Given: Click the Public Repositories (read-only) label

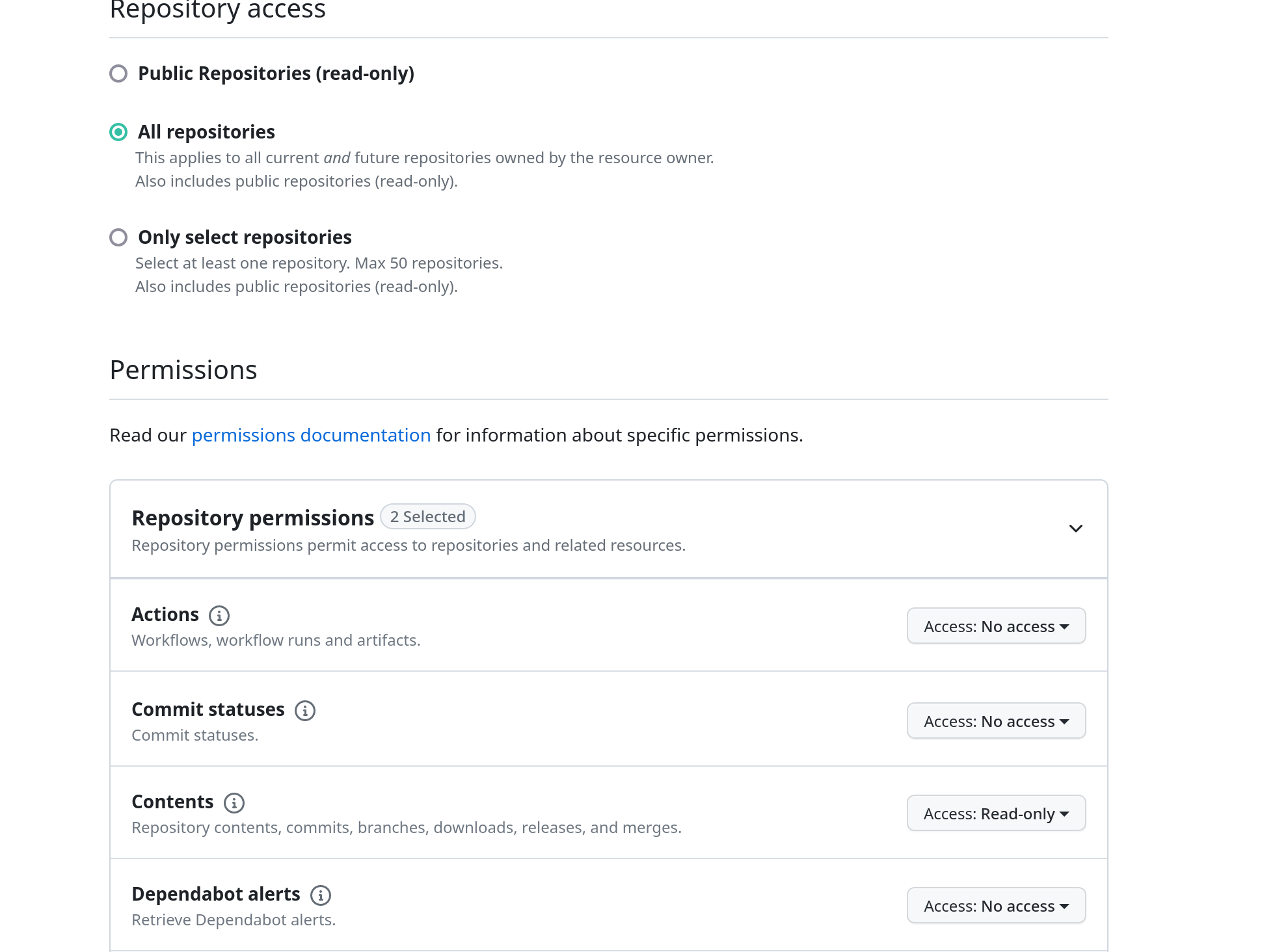Looking at the screenshot, I should point(276,73).
